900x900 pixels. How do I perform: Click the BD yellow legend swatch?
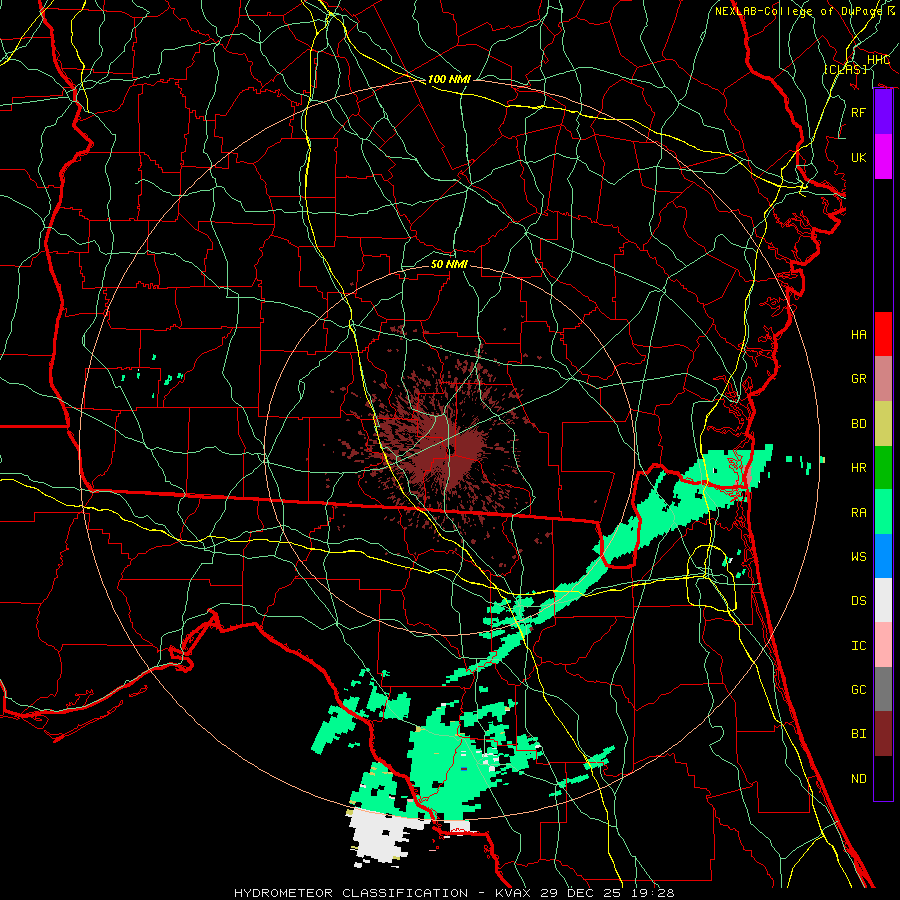[x=883, y=423]
